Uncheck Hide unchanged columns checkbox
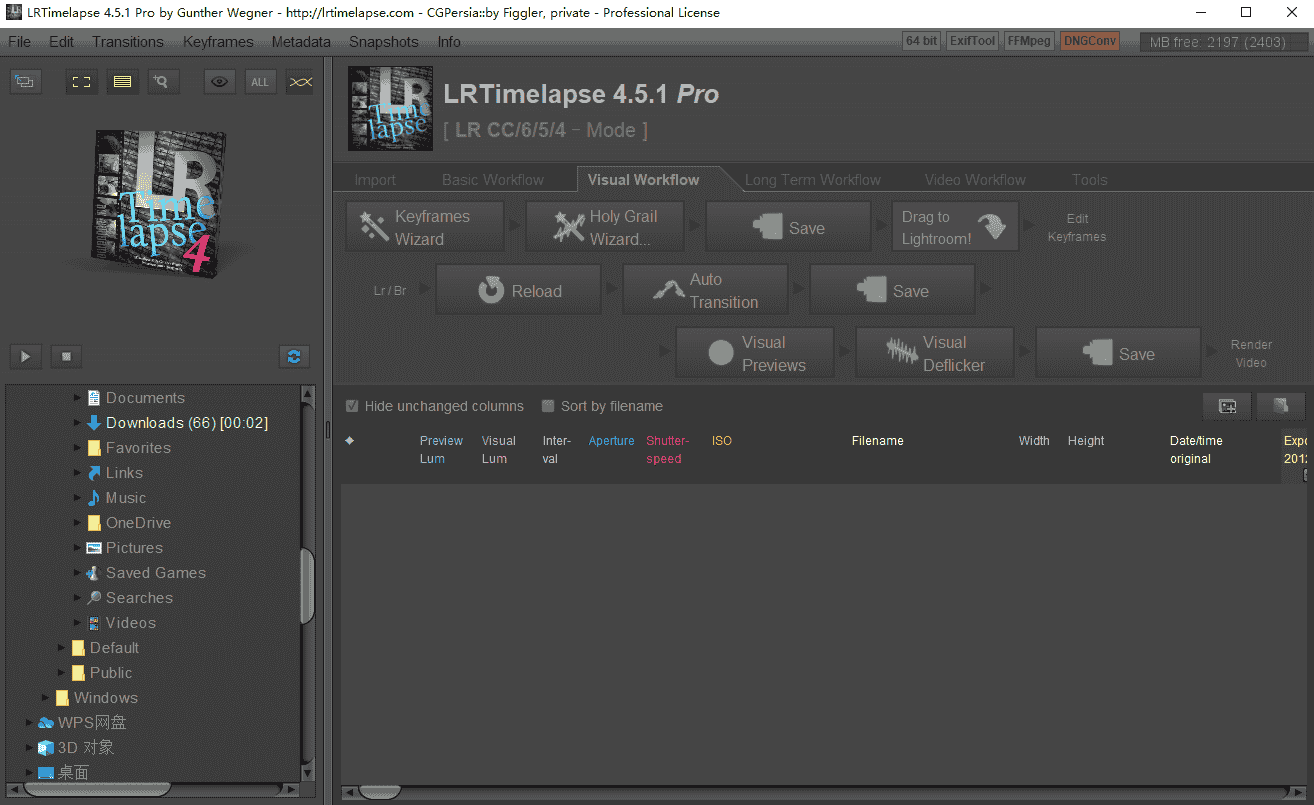1314x805 pixels. tap(352, 406)
